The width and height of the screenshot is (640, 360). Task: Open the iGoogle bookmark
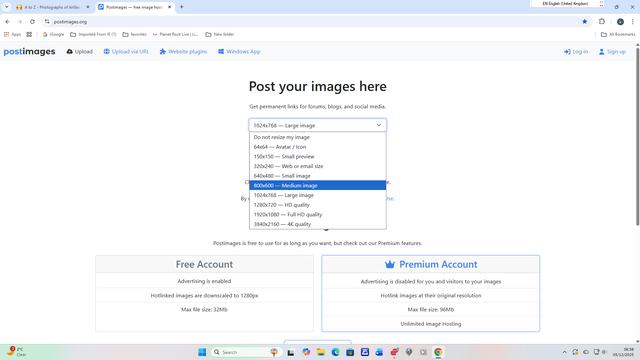(x=53, y=34)
